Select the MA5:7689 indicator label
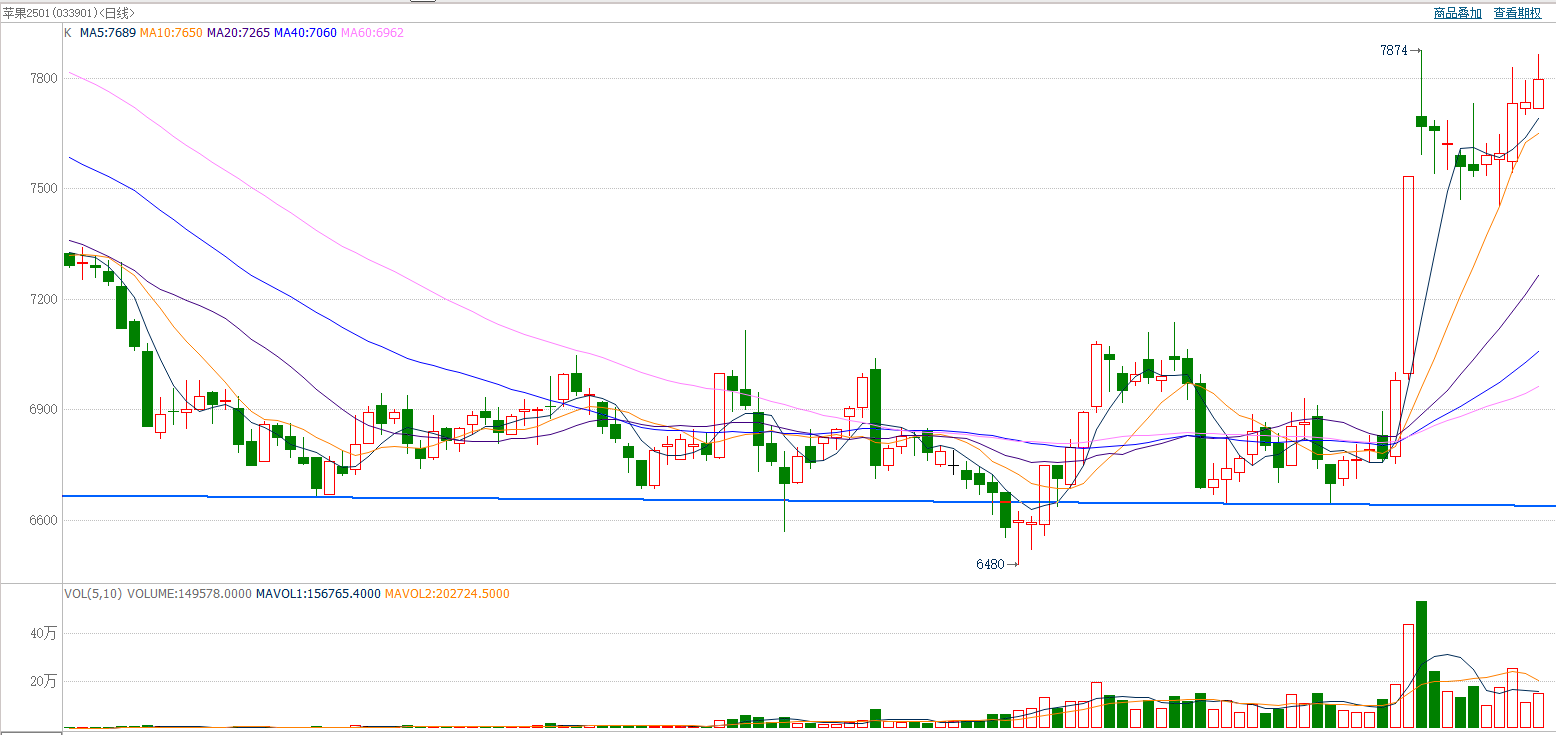 point(108,33)
